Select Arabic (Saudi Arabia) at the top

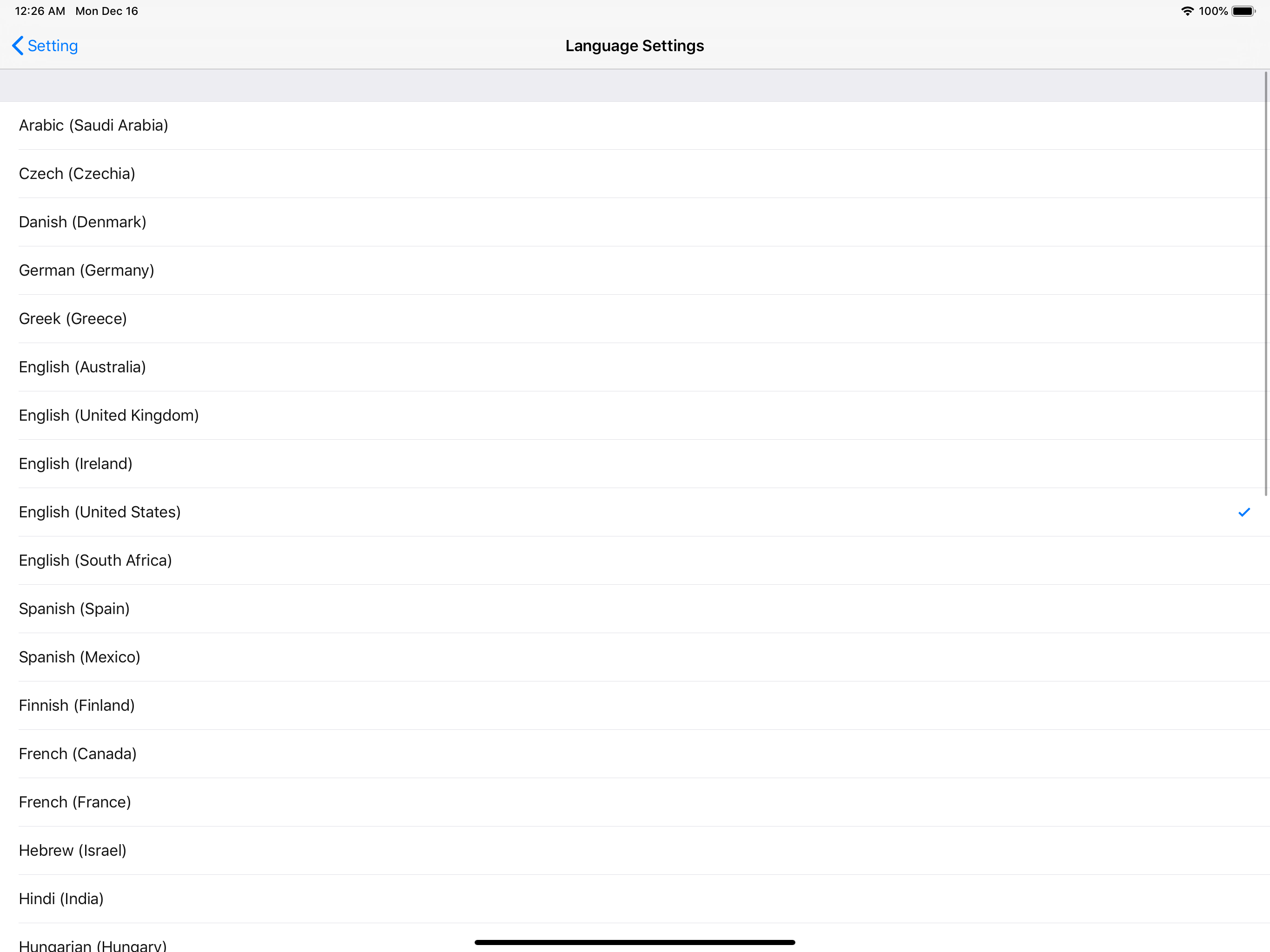pyautogui.click(x=93, y=125)
